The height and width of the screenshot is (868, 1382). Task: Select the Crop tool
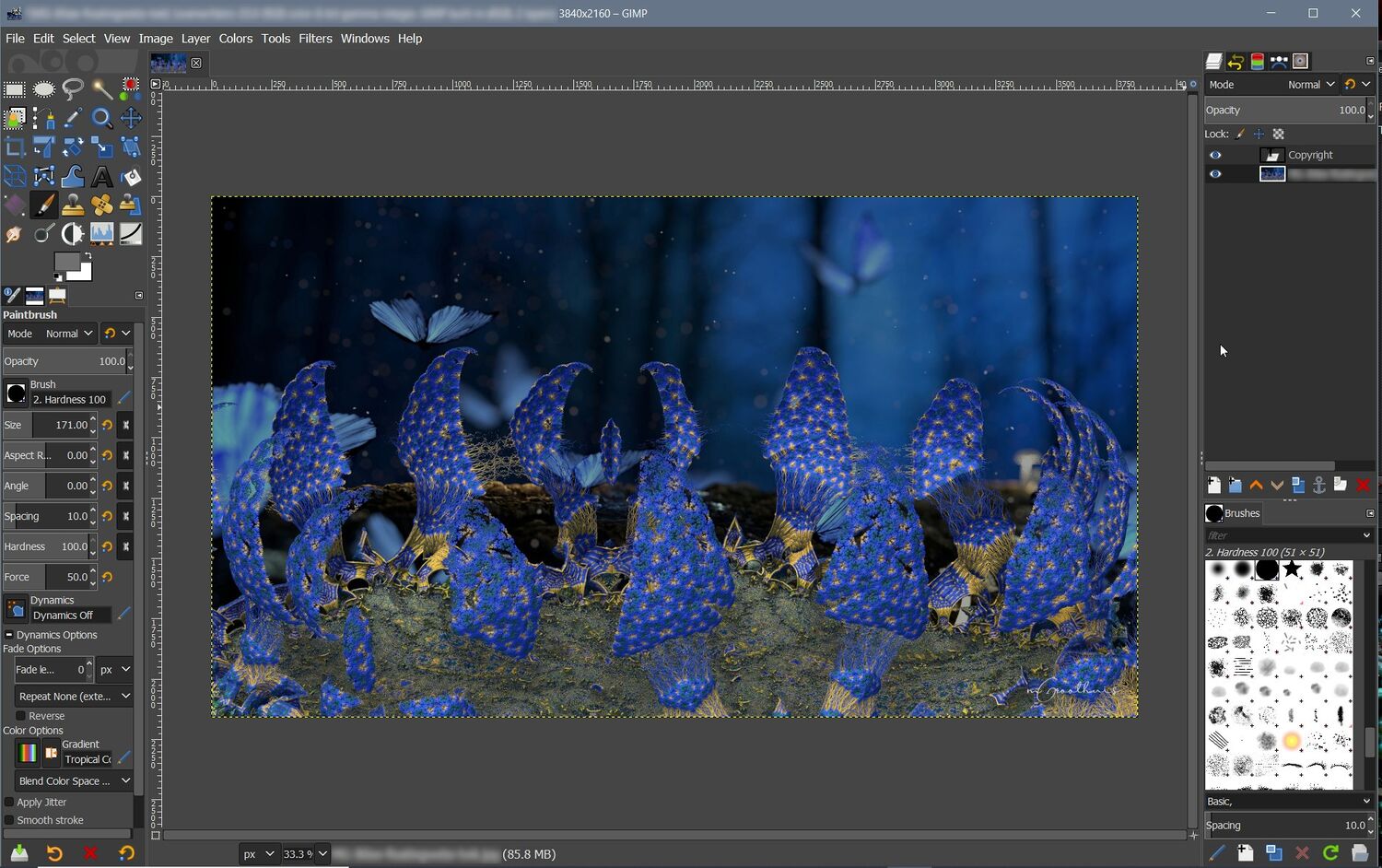pyautogui.click(x=15, y=147)
